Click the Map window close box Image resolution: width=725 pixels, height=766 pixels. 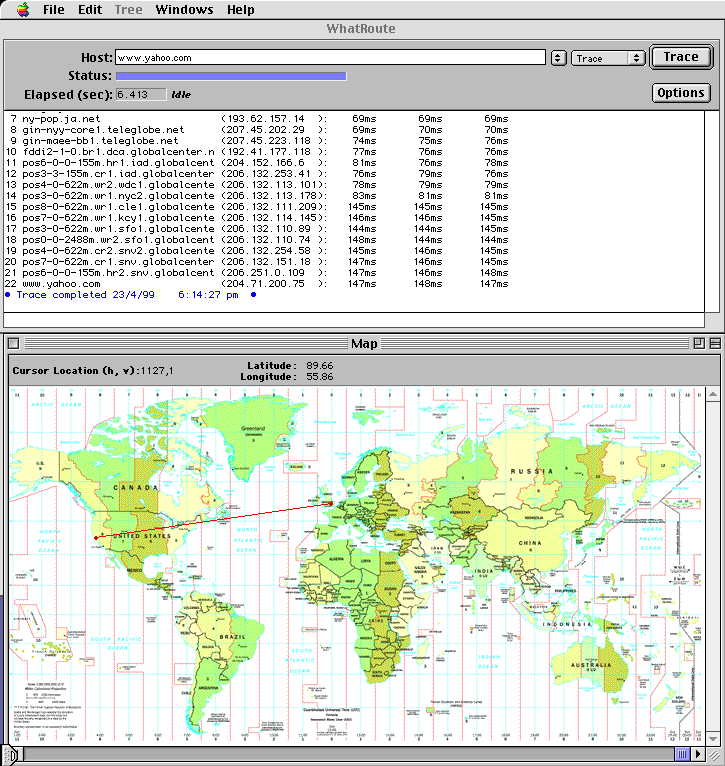[x=14, y=343]
